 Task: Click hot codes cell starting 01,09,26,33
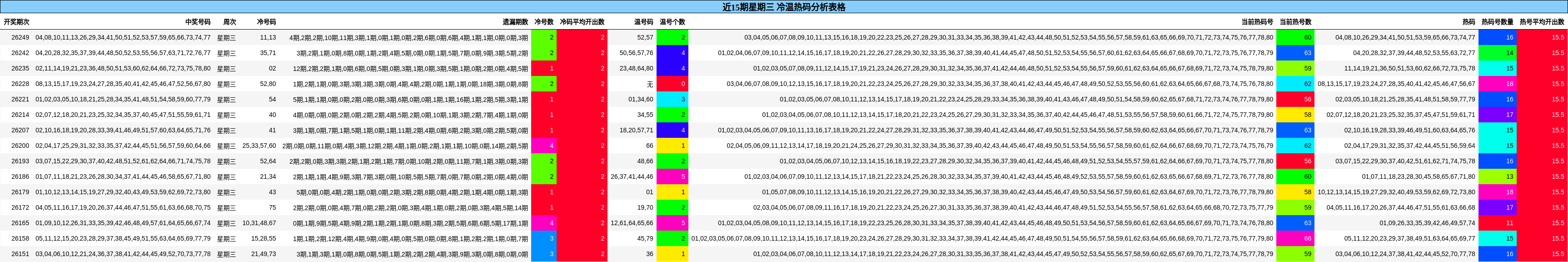1428,223
